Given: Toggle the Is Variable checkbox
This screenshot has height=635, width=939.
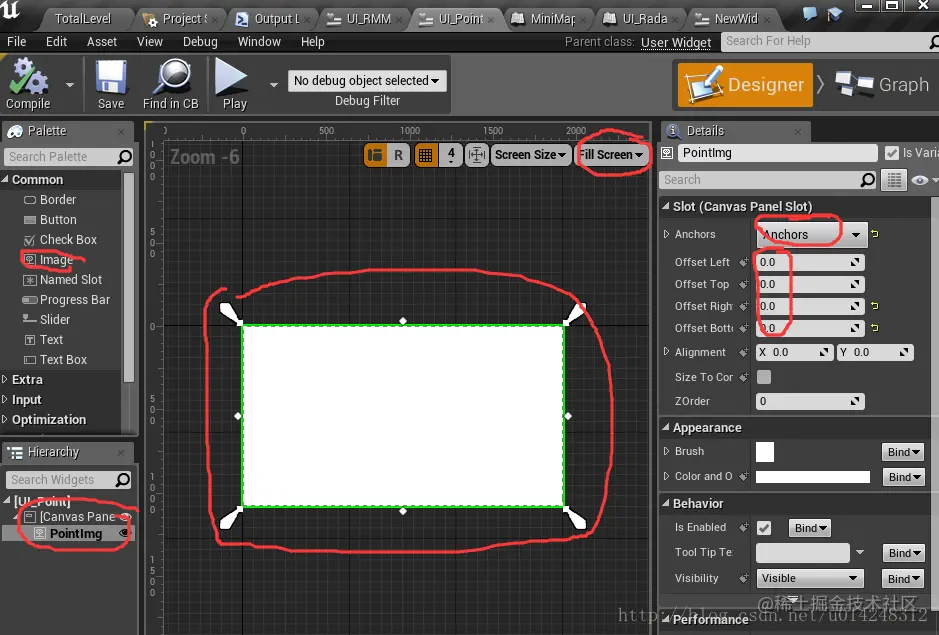Looking at the screenshot, I should (x=892, y=153).
